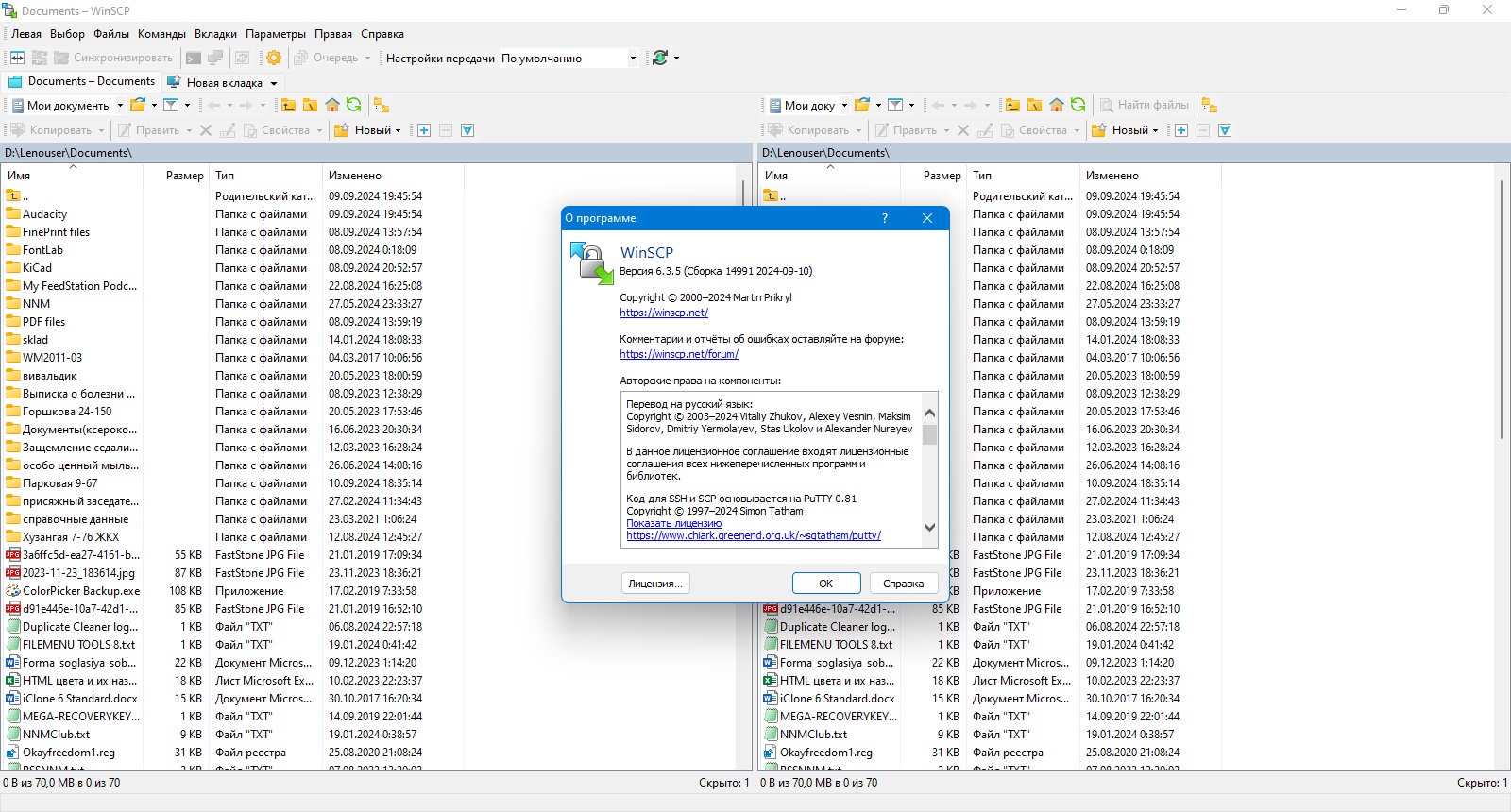Click the down arrow of components list scrollbar
The height and width of the screenshot is (812, 1511).
(x=929, y=528)
